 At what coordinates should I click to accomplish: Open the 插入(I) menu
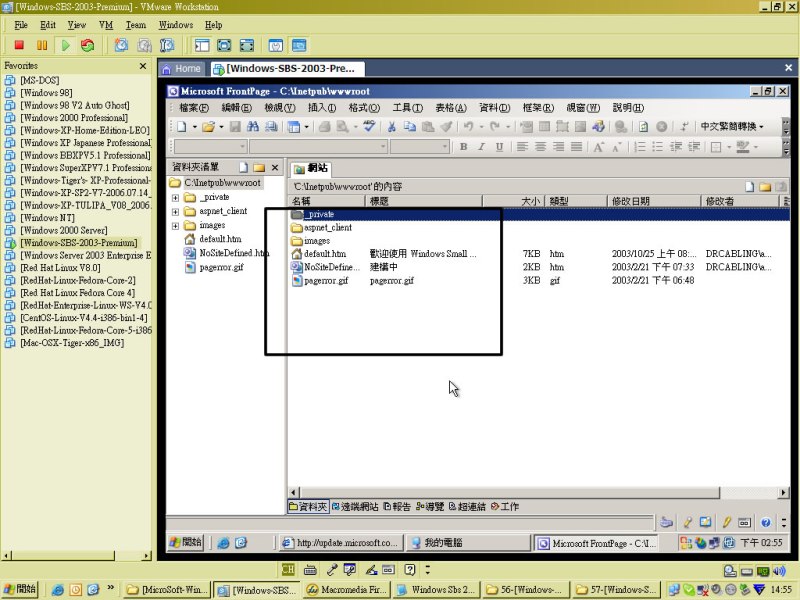click(x=321, y=108)
